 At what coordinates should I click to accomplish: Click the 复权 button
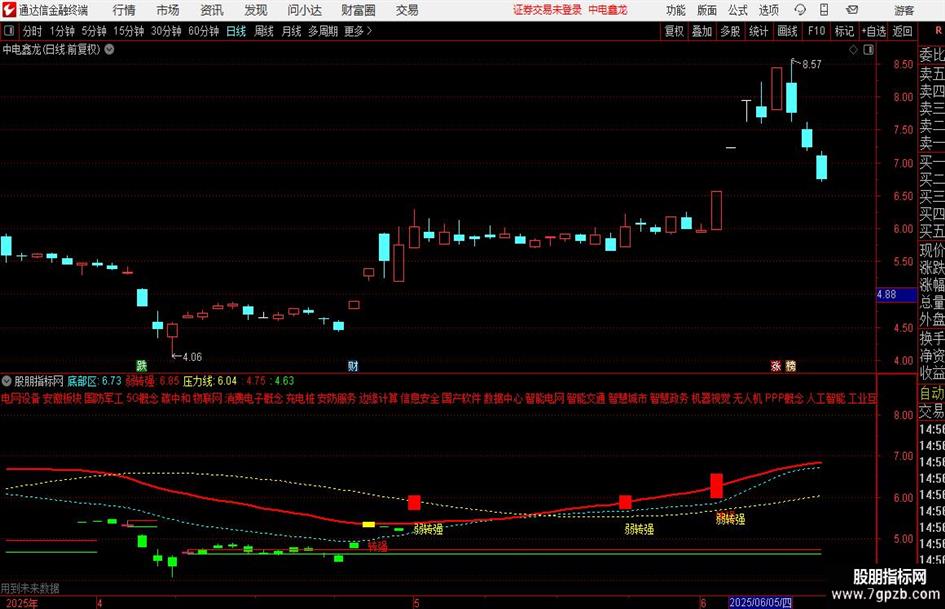coord(674,31)
